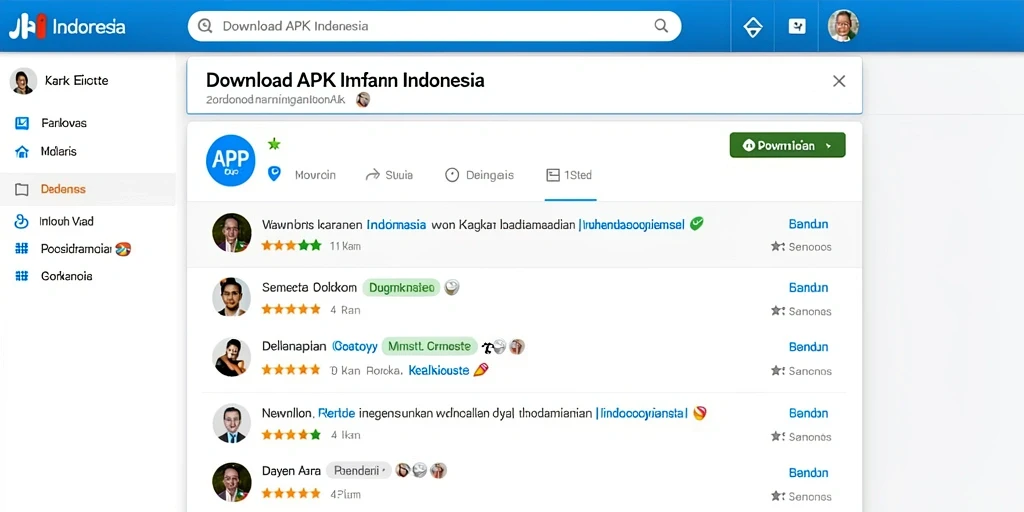Open the square inbox header icon

tap(797, 26)
